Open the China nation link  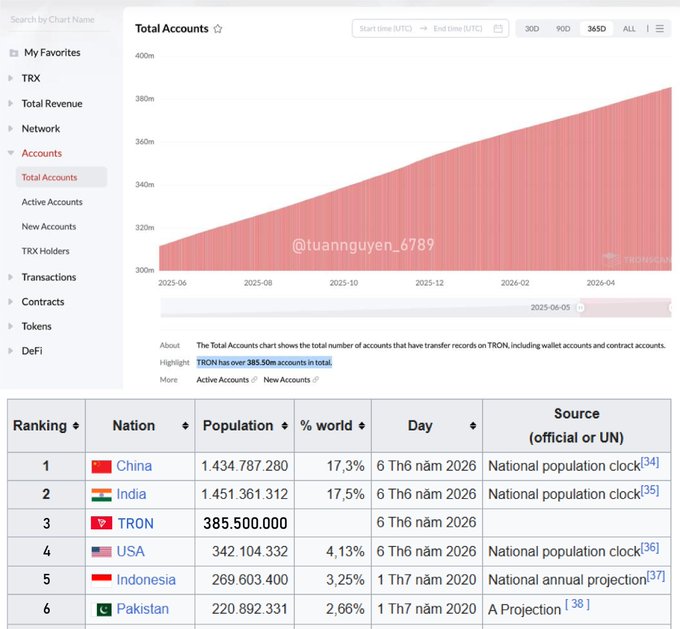click(134, 466)
